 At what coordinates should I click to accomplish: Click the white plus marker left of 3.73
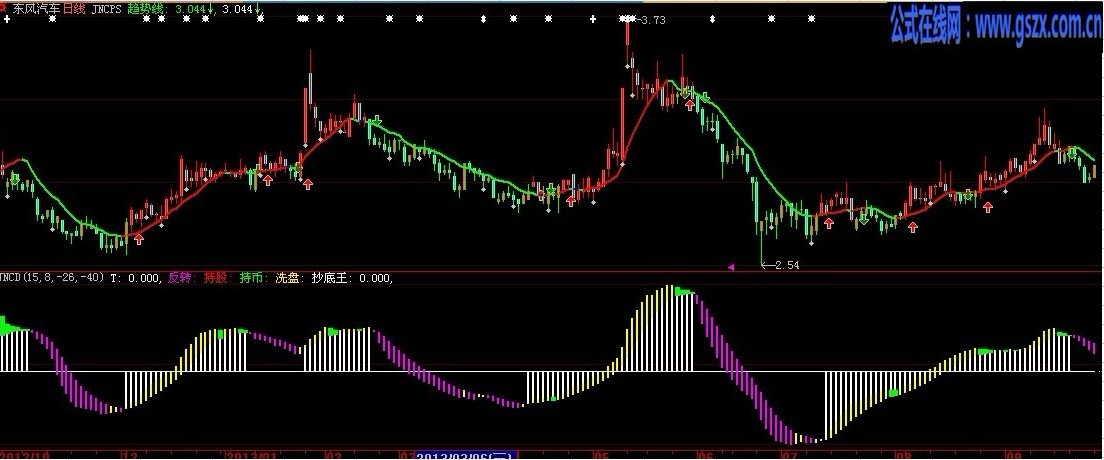593,19
